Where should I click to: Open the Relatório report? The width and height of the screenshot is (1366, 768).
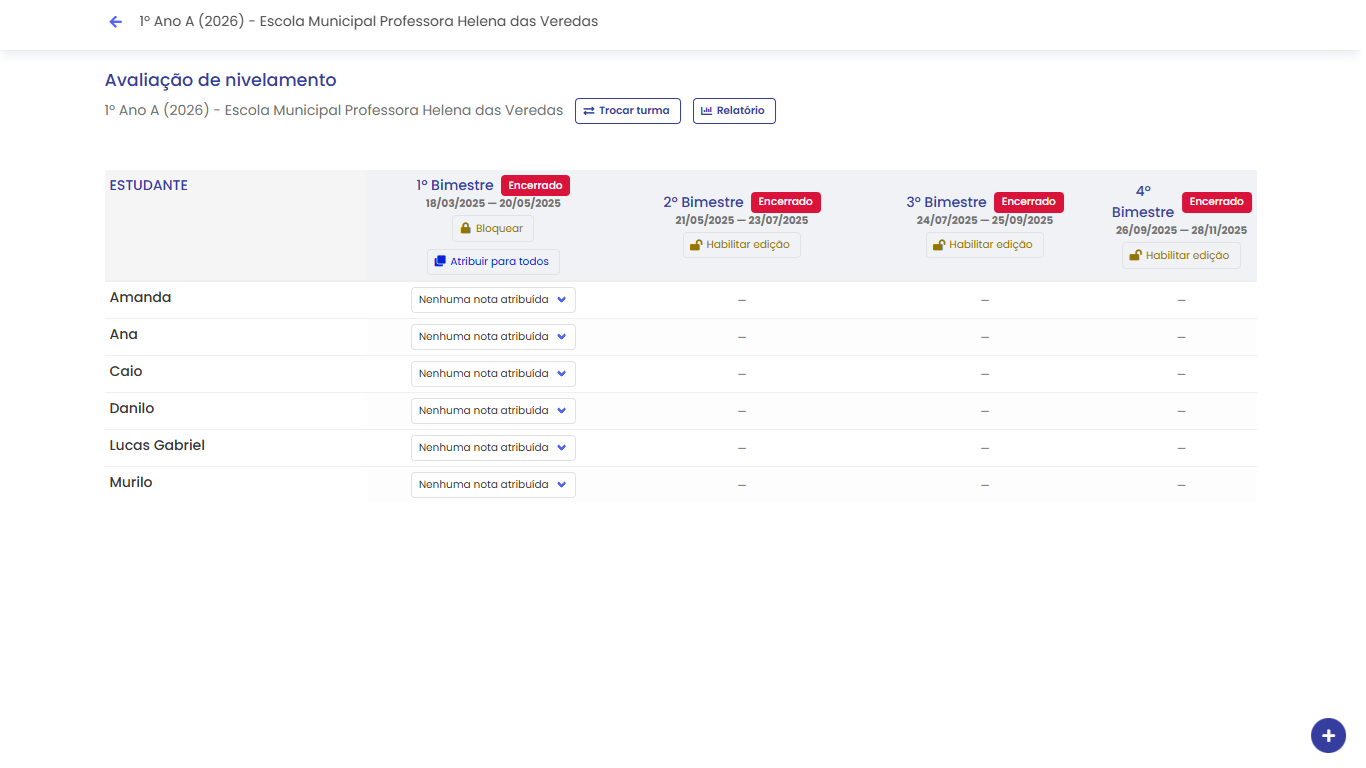[x=734, y=111]
